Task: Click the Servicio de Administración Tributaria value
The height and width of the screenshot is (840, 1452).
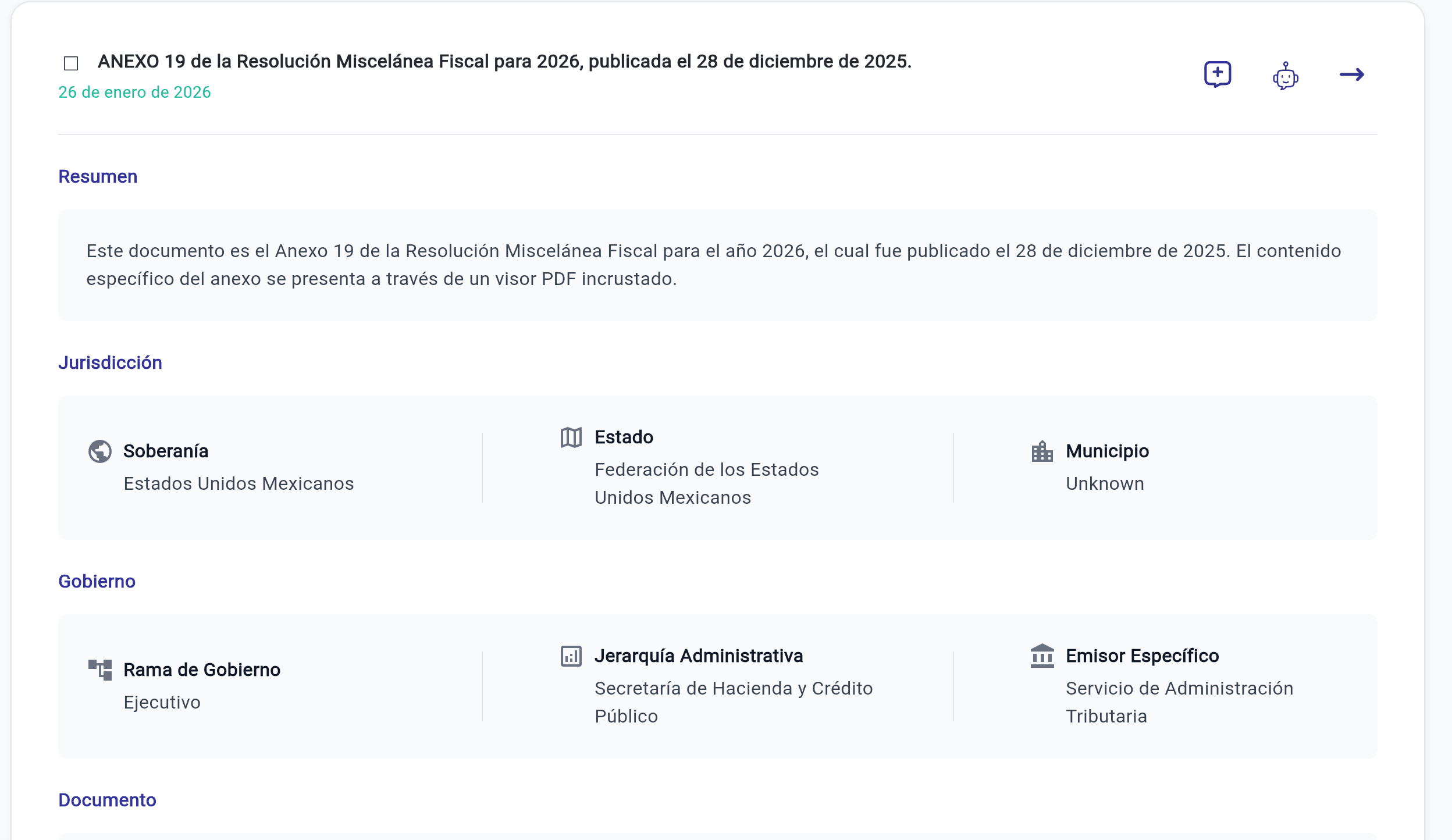Action: [1179, 702]
